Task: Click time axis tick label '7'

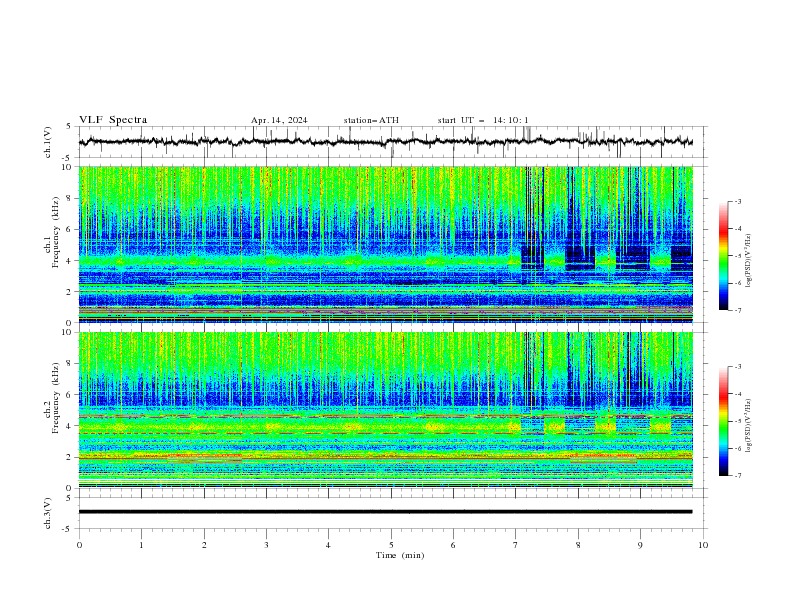Action: click(x=516, y=545)
